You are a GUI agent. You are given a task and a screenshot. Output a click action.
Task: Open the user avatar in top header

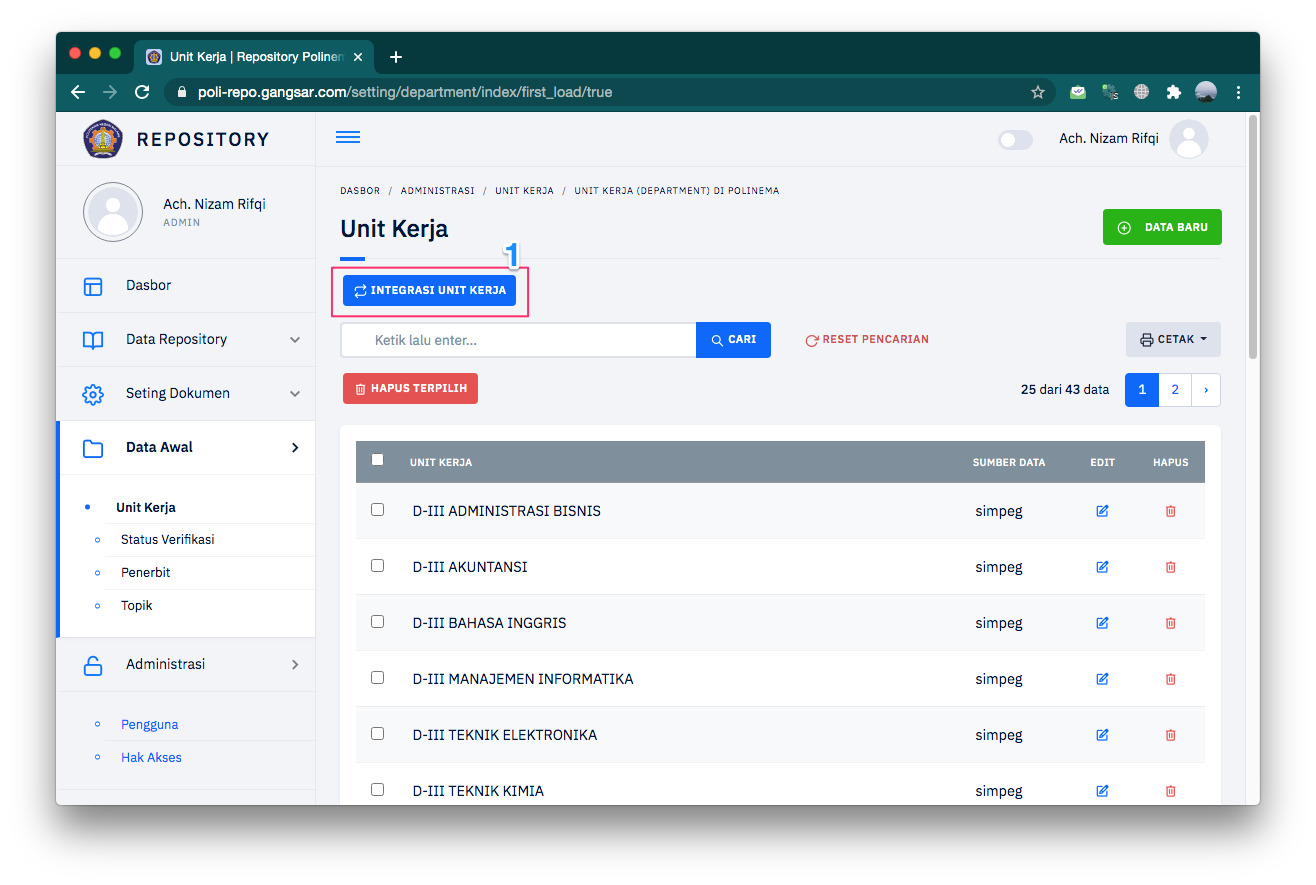click(x=1188, y=139)
